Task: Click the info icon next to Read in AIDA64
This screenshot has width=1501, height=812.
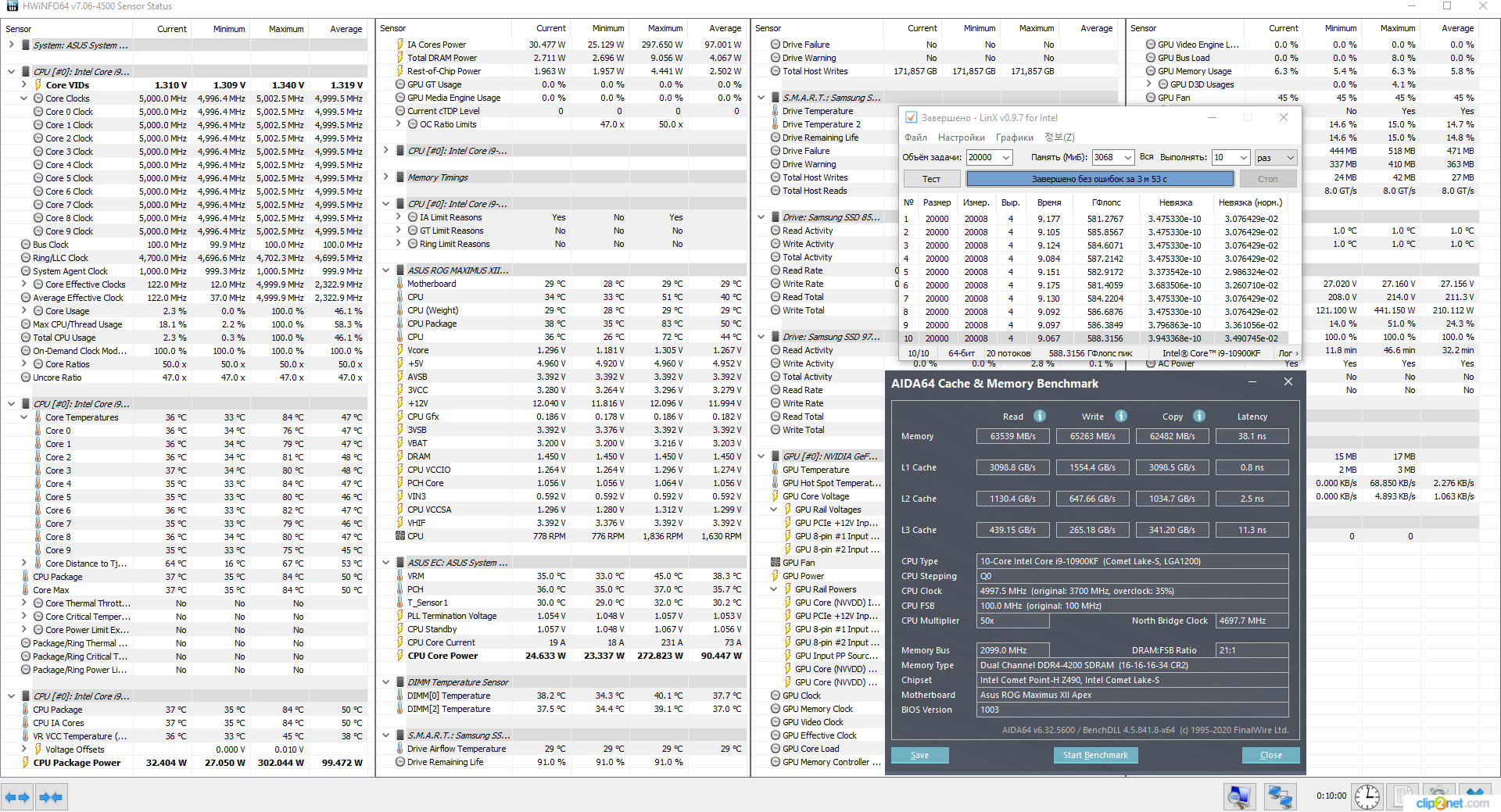Action: point(1040,417)
